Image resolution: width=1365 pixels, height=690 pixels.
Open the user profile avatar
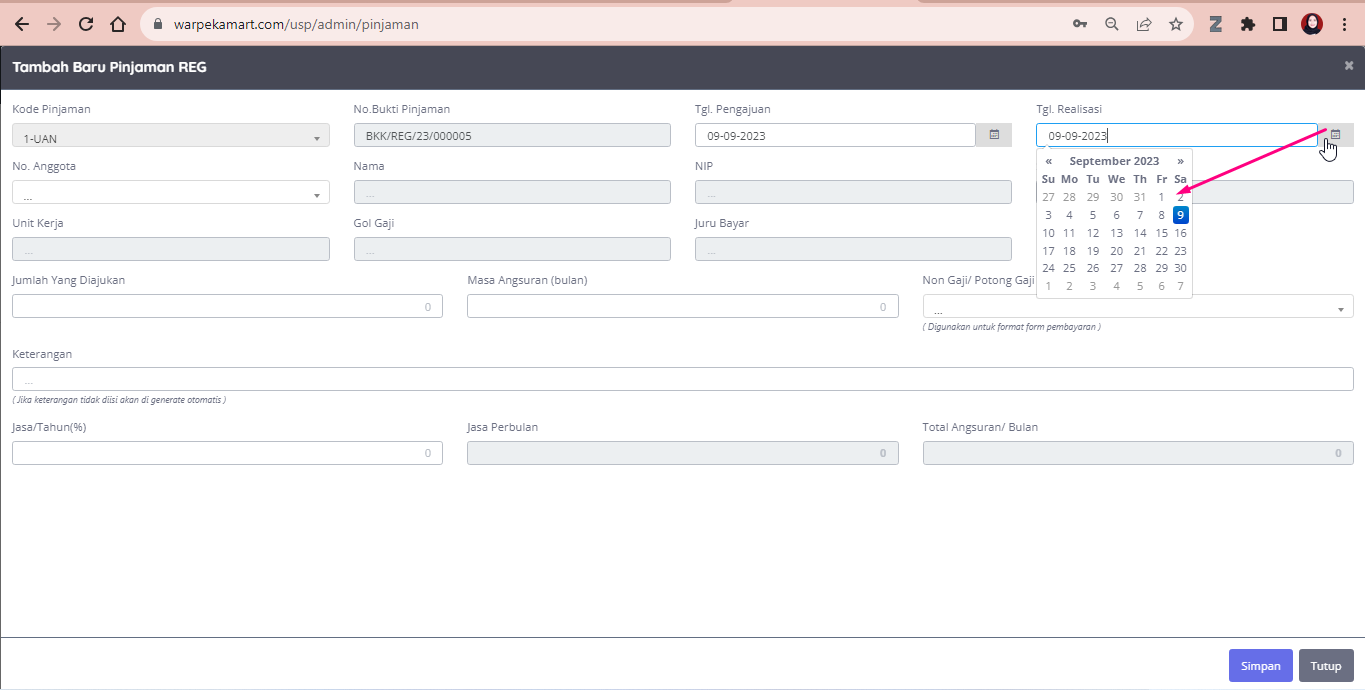(1312, 24)
